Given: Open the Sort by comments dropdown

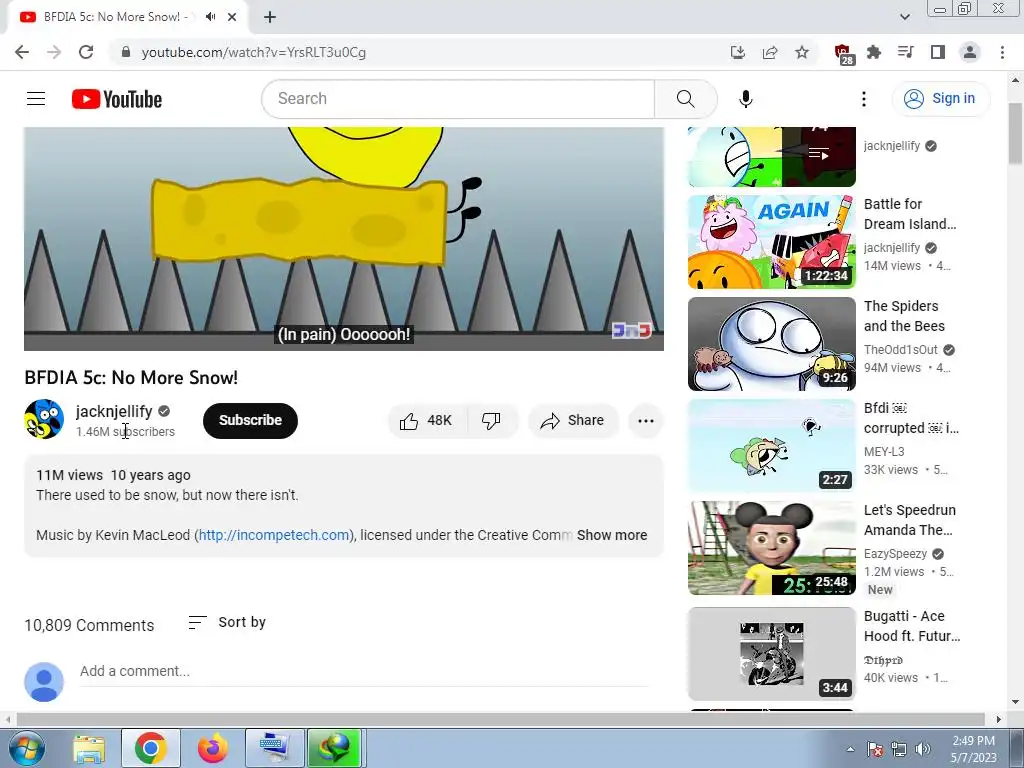Looking at the screenshot, I should click(227, 622).
